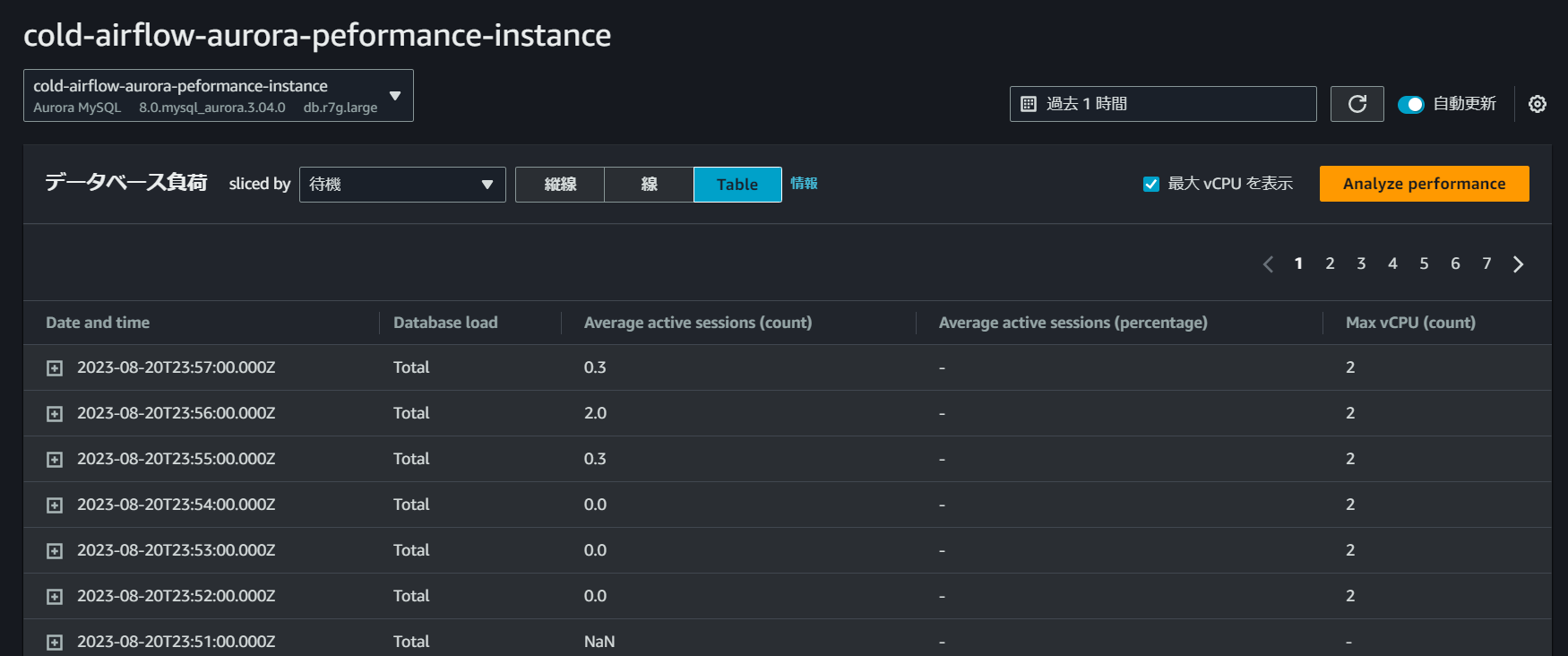Expand the 23:53:00 row
This screenshot has width=1568, height=656.
click(x=55, y=551)
